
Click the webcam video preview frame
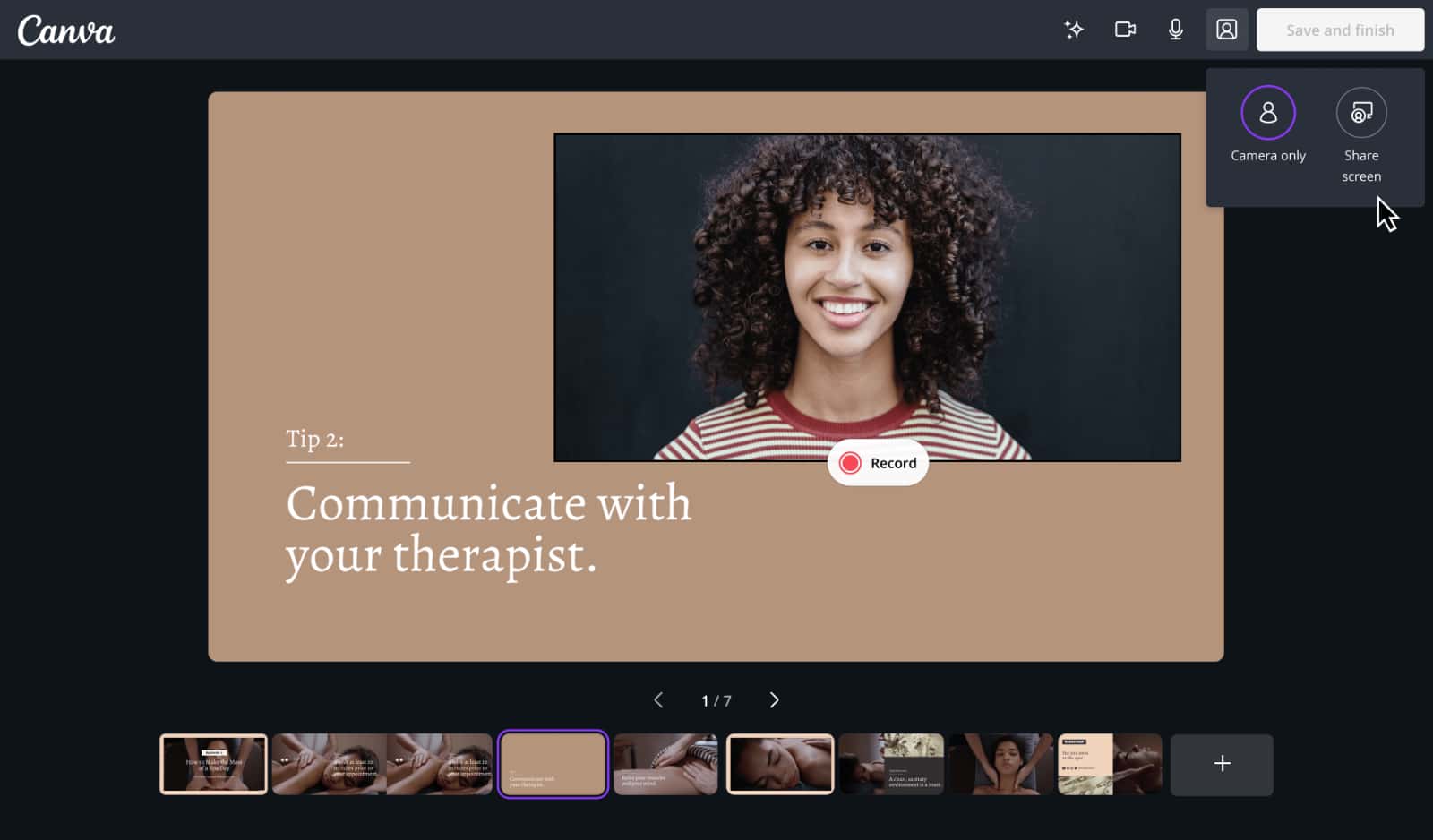tap(866, 296)
